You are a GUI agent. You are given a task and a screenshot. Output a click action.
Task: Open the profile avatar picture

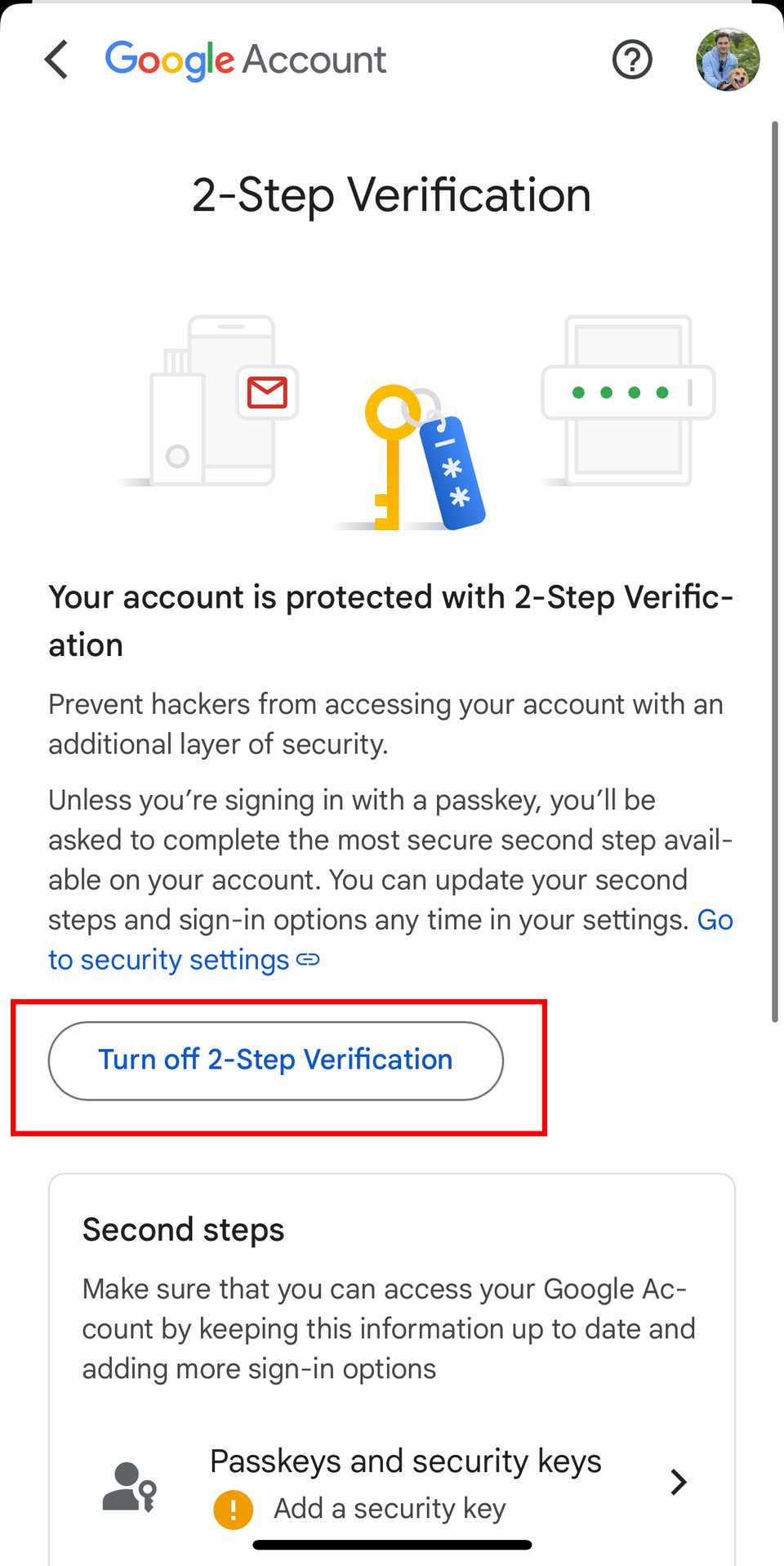point(727,60)
